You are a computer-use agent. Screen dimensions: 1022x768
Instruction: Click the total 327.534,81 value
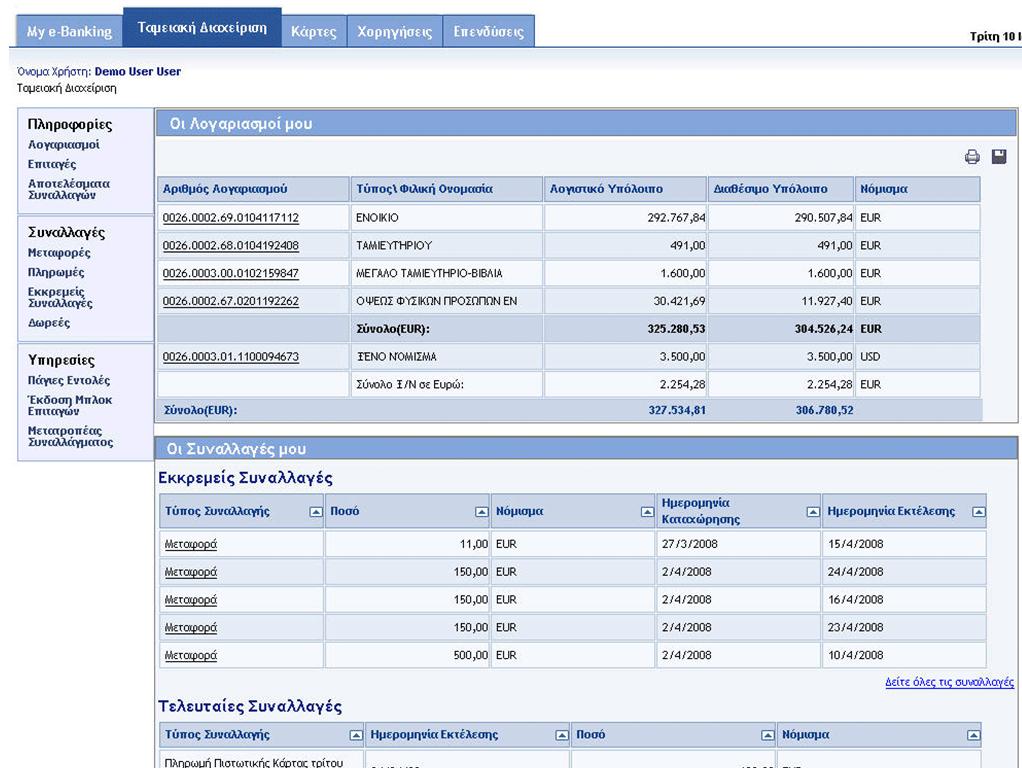(x=677, y=411)
